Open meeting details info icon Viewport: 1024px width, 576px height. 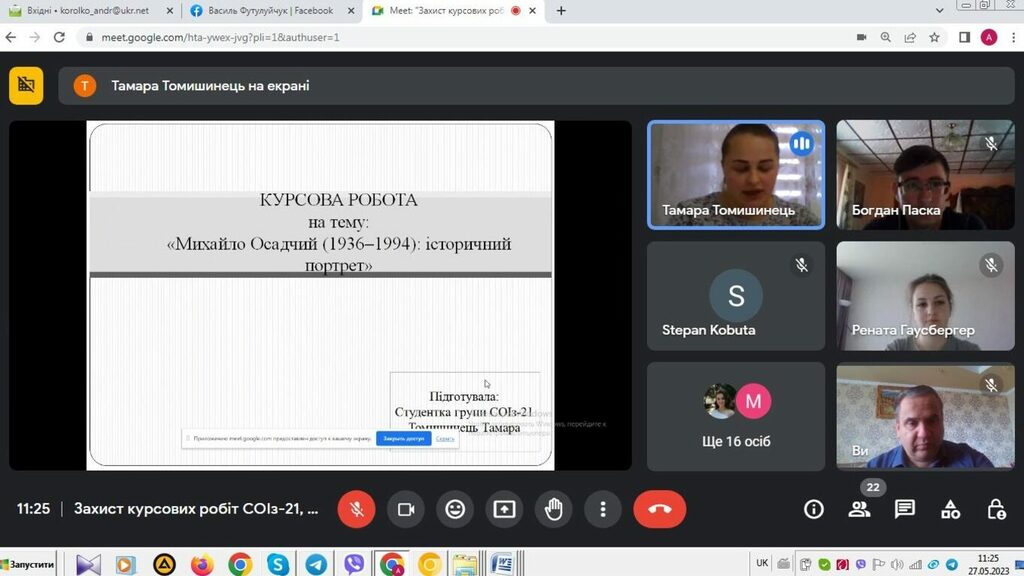point(814,509)
